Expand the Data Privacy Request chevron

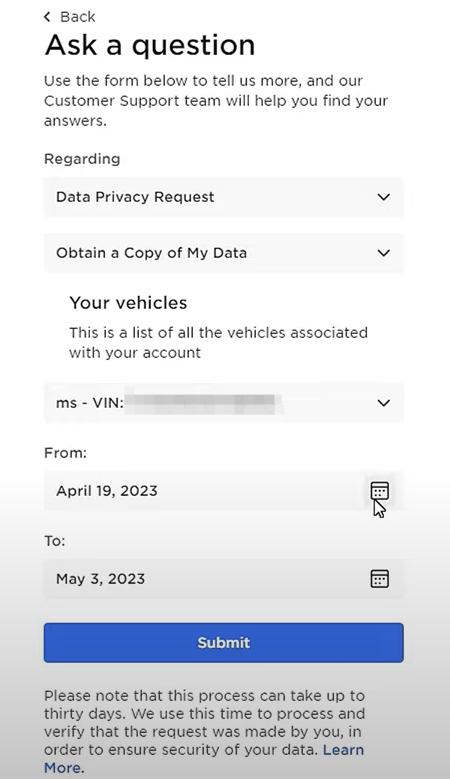(383, 197)
